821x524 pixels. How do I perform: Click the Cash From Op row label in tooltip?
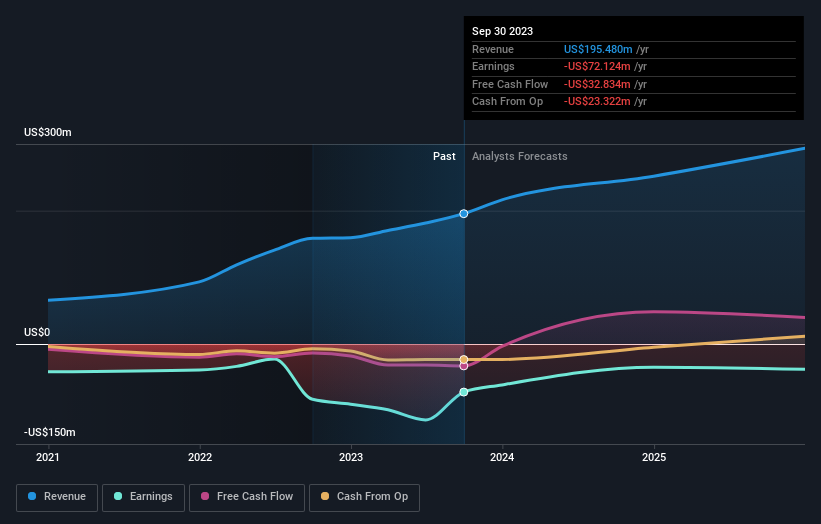point(507,102)
